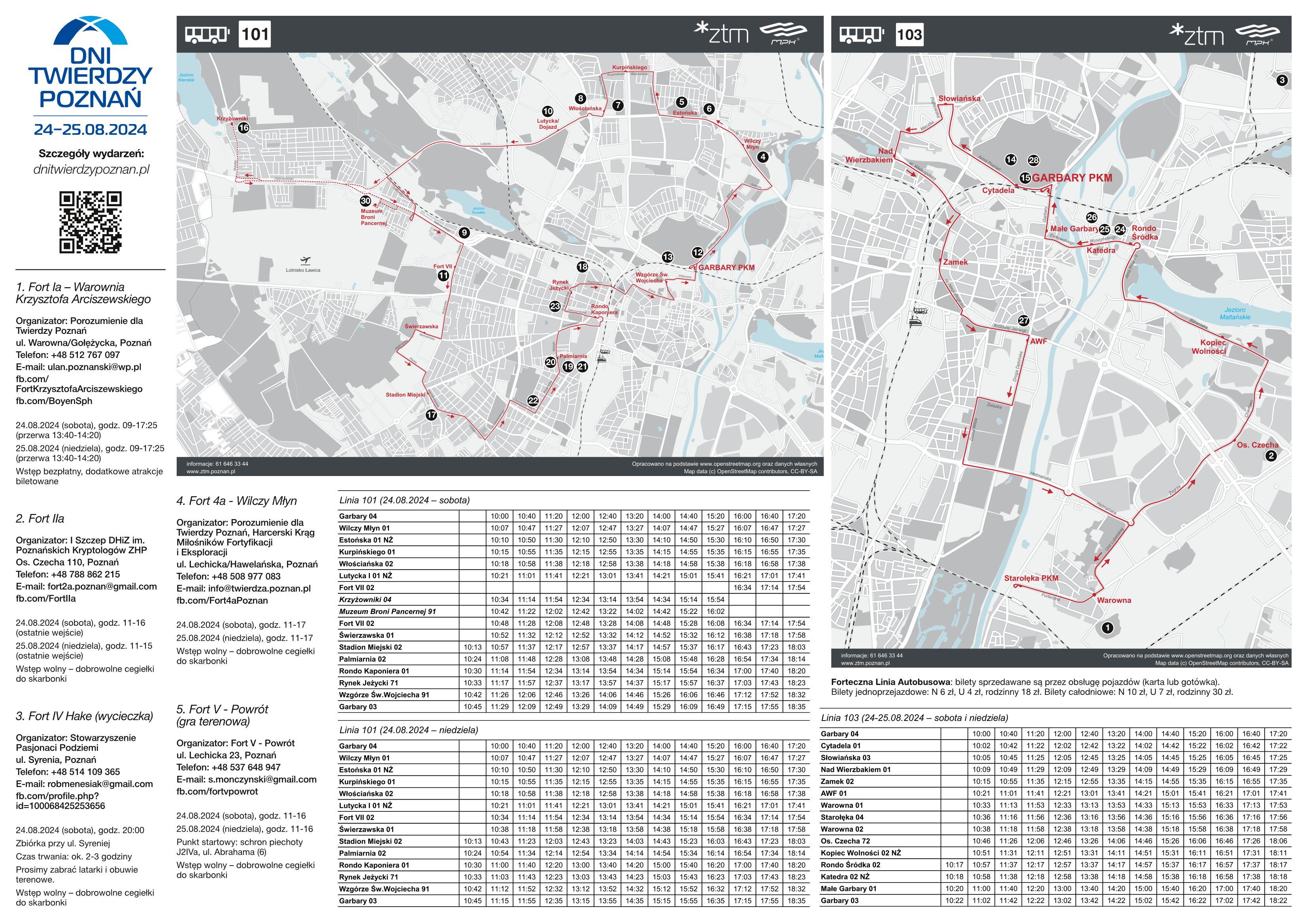The height and width of the screenshot is (924, 1307).
Task: Click the 'Krzyżowniki 04' row in Saturday table
Action: point(574,600)
